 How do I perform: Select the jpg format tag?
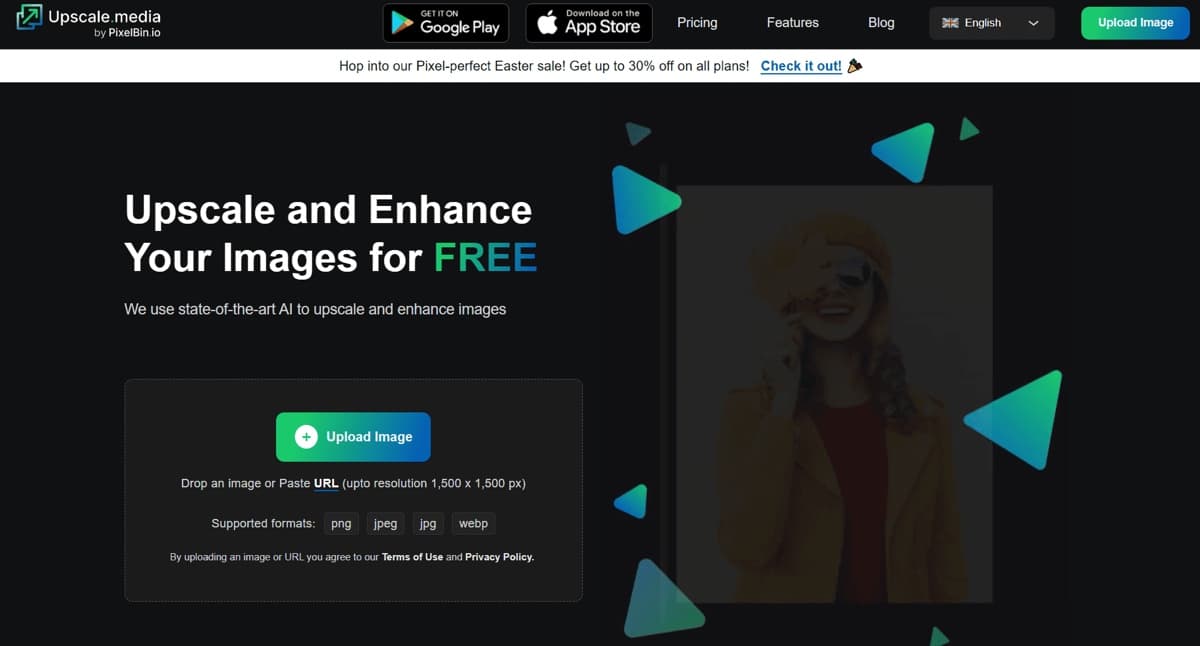428,523
